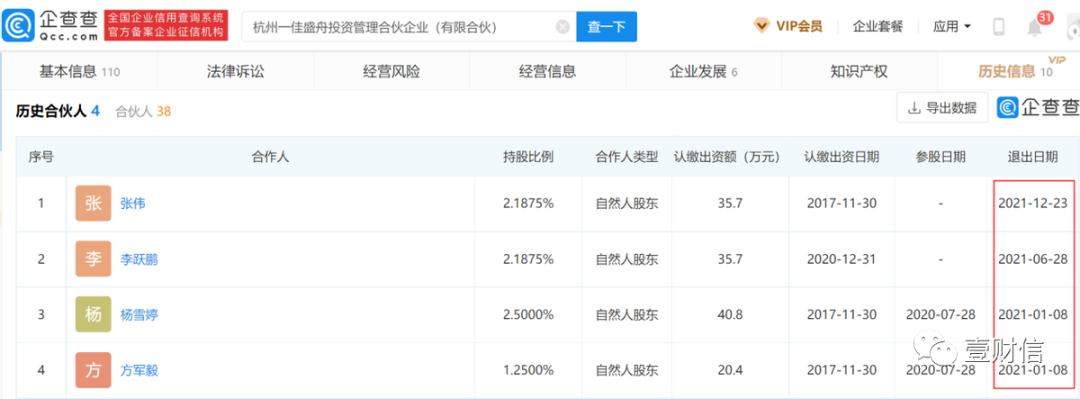Image resolution: width=1080 pixels, height=399 pixels.
Task: Open the 企业套餐 link
Action: pos(878,27)
